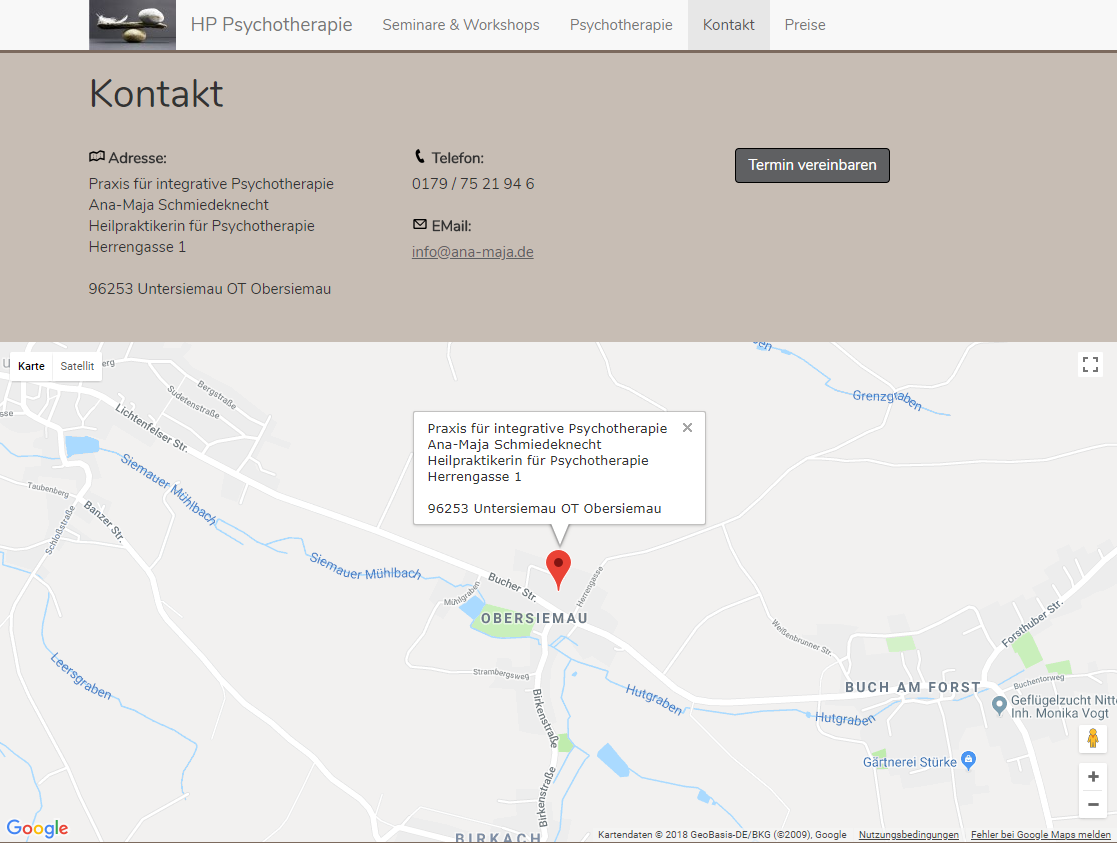Open the Nutzungsbedingungen link

(x=908, y=834)
